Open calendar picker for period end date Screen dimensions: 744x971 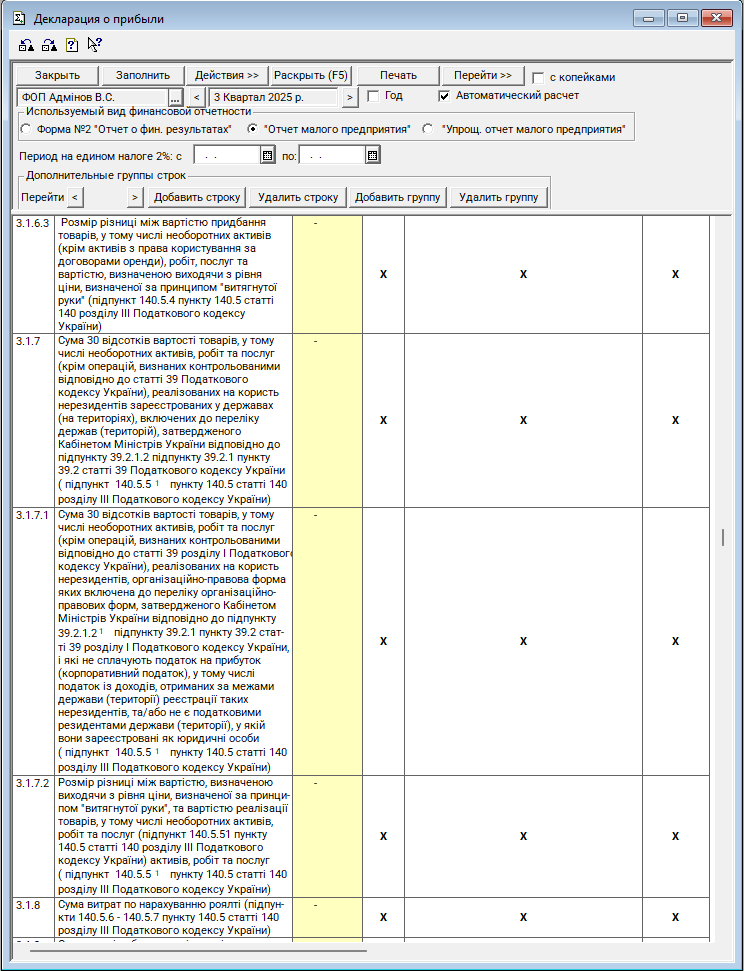pyautogui.click(x=372, y=155)
